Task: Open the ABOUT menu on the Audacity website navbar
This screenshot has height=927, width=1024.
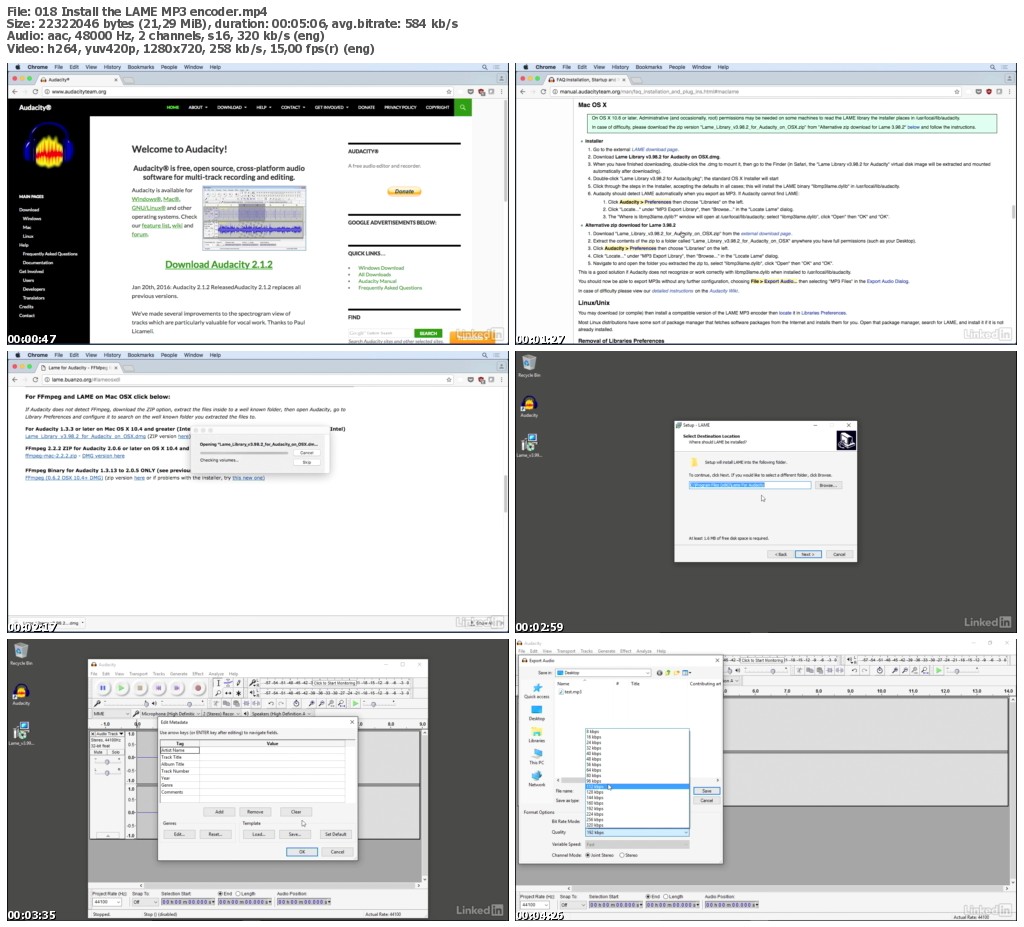Action: tap(198, 107)
